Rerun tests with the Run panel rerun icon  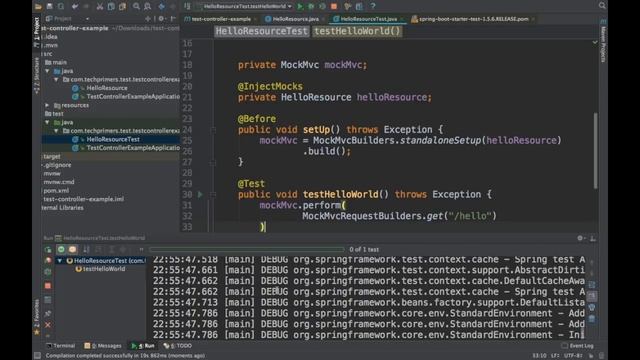pyautogui.click(x=48, y=249)
